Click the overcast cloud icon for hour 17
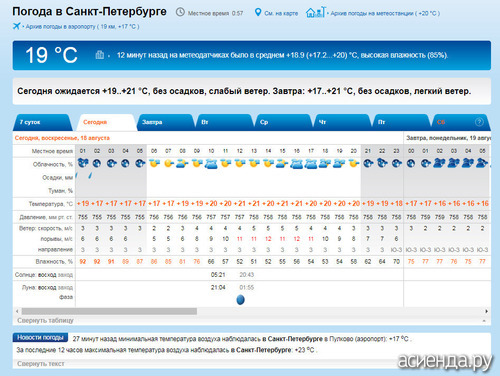The image size is (500, 376). [311, 164]
